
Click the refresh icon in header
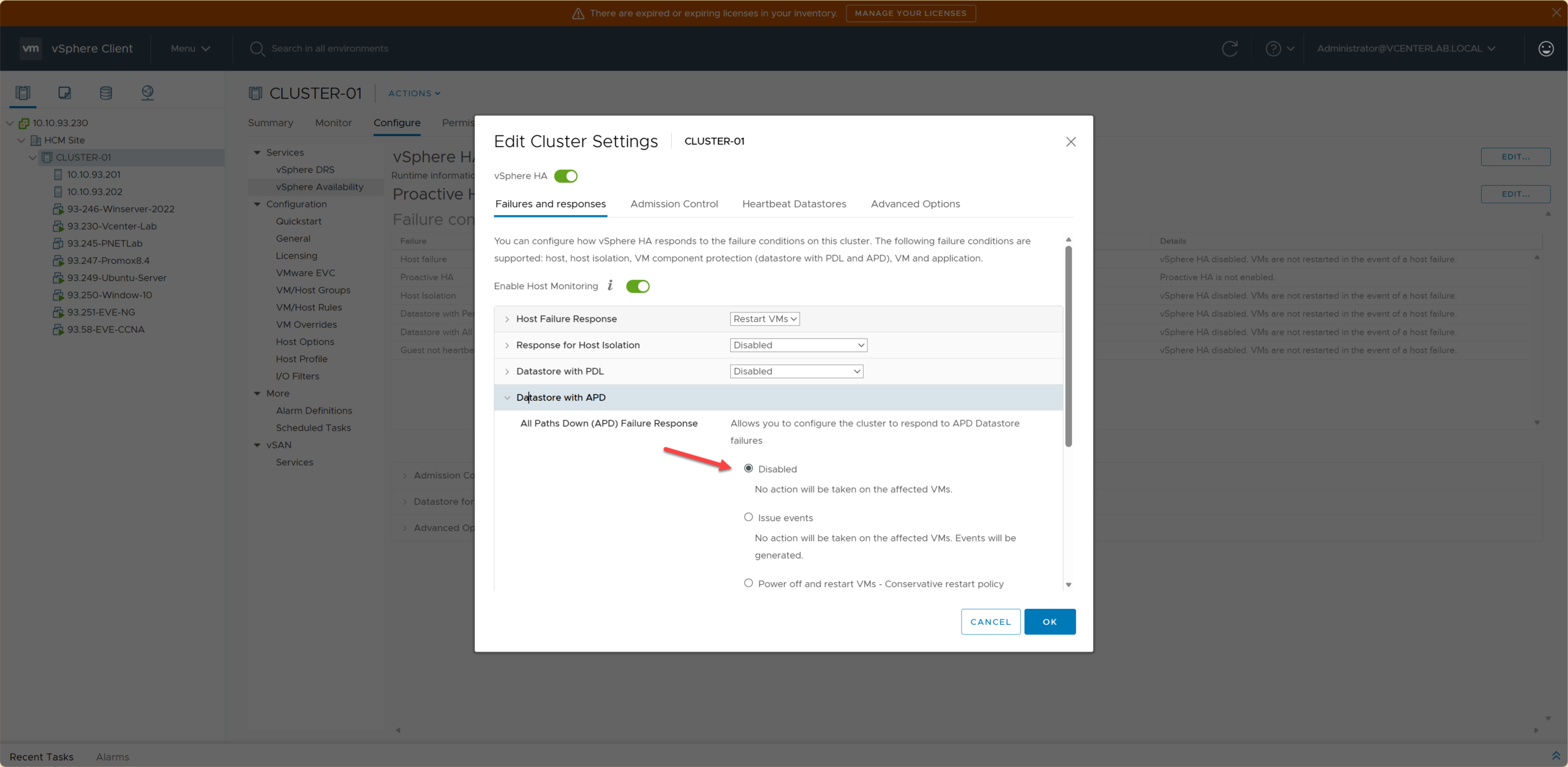click(1229, 48)
